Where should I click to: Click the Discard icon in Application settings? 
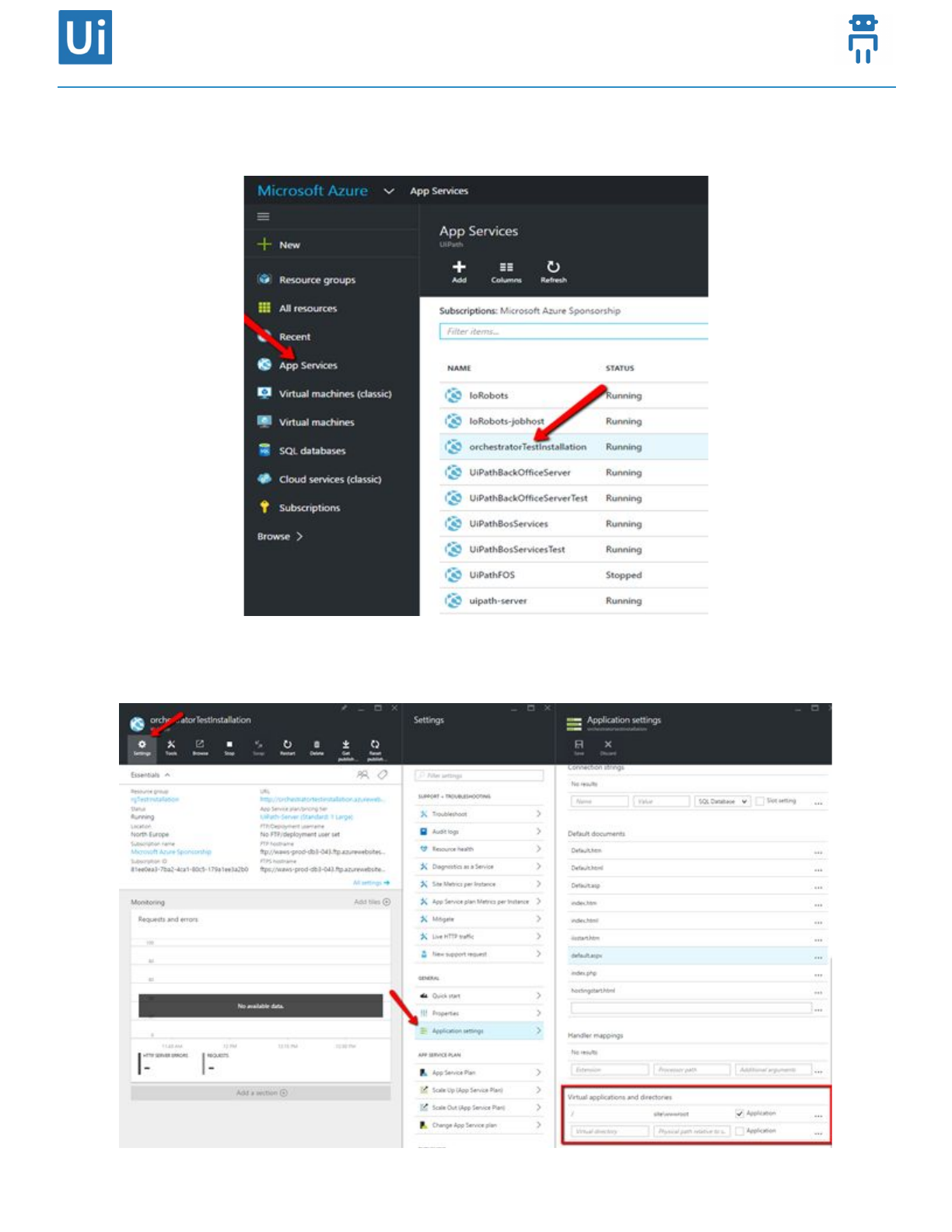click(x=608, y=745)
